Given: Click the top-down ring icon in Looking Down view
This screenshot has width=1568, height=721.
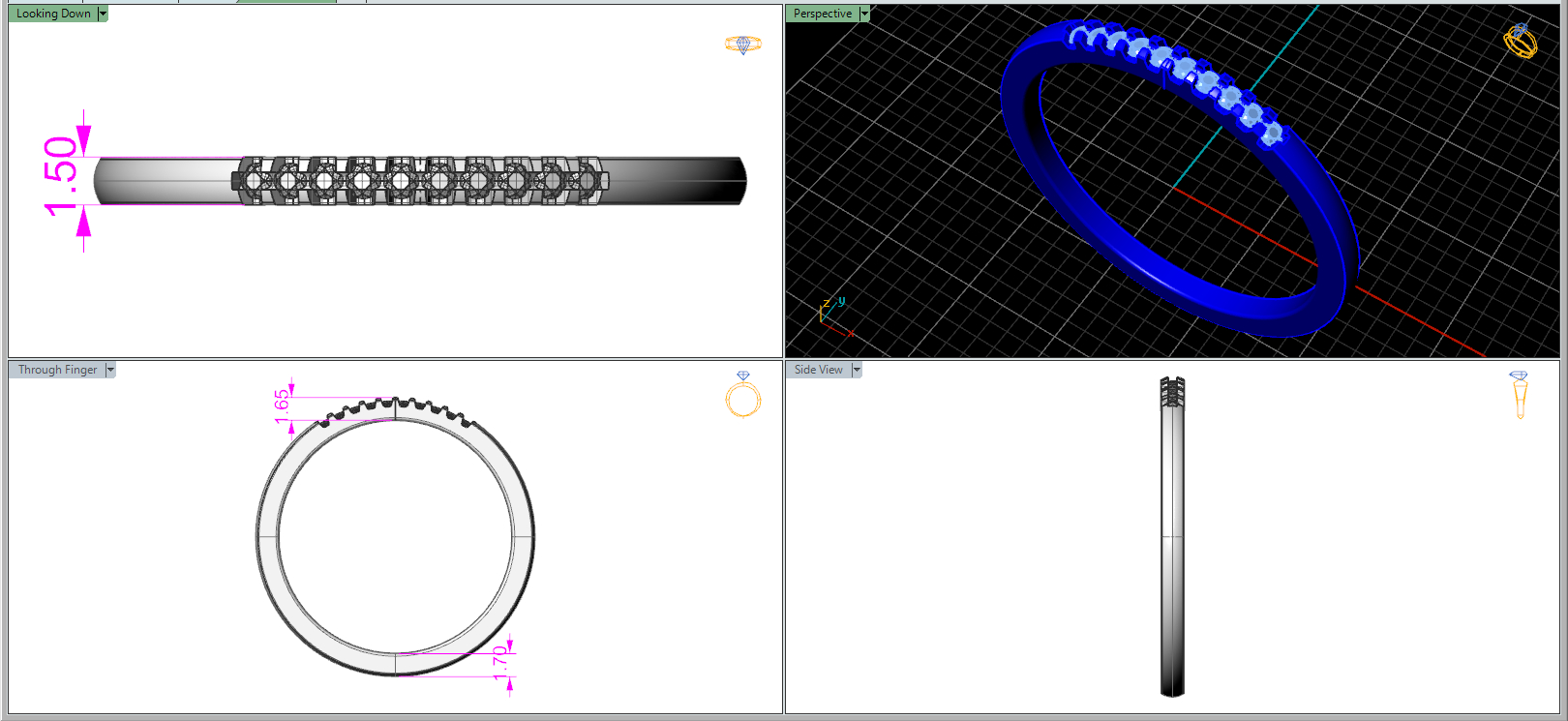Looking at the screenshot, I should pyautogui.click(x=743, y=45).
